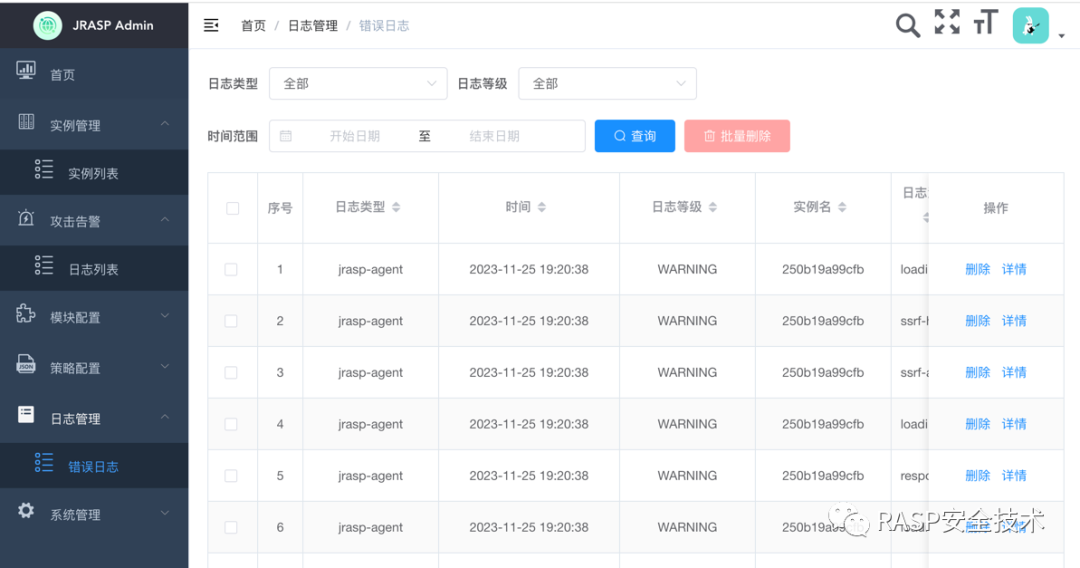This screenshot has width=1080, height=568.
Task: Click the calendar icon in date range field
Action: [286, 136]
